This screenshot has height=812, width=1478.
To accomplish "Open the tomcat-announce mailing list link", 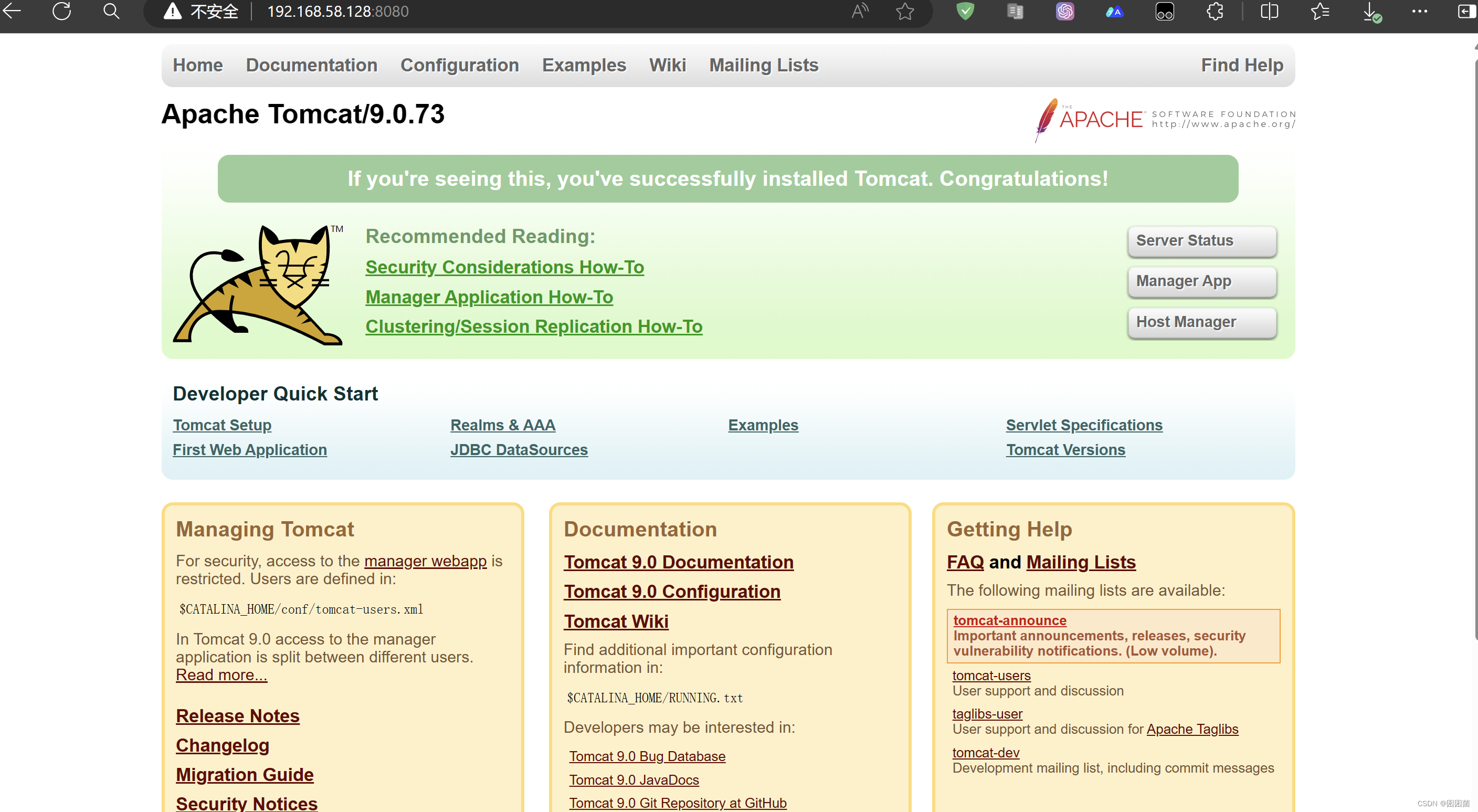I will click(1010, 620).
